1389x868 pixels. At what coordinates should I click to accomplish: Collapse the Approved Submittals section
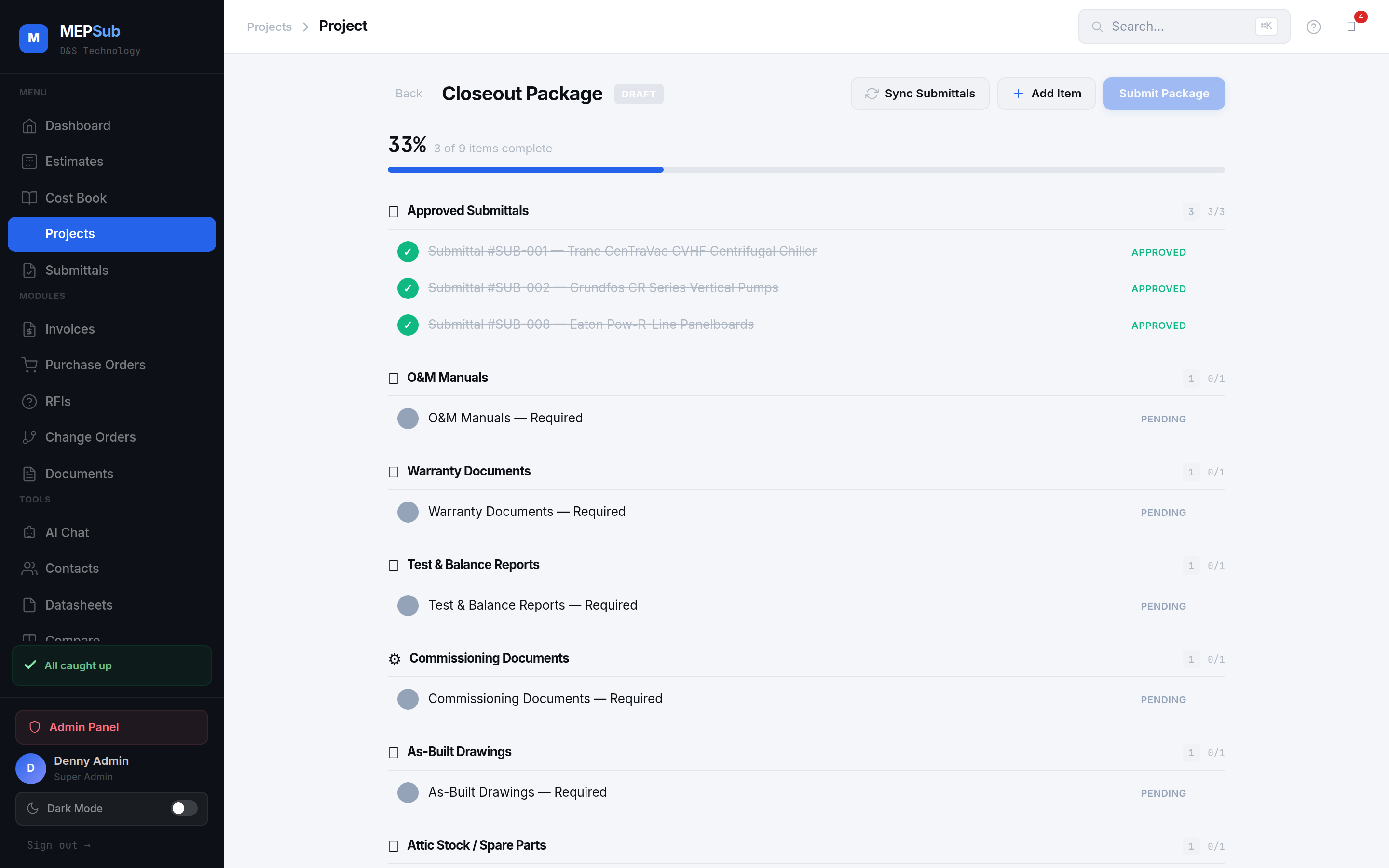pyautogui.click(x=467, y=211)
